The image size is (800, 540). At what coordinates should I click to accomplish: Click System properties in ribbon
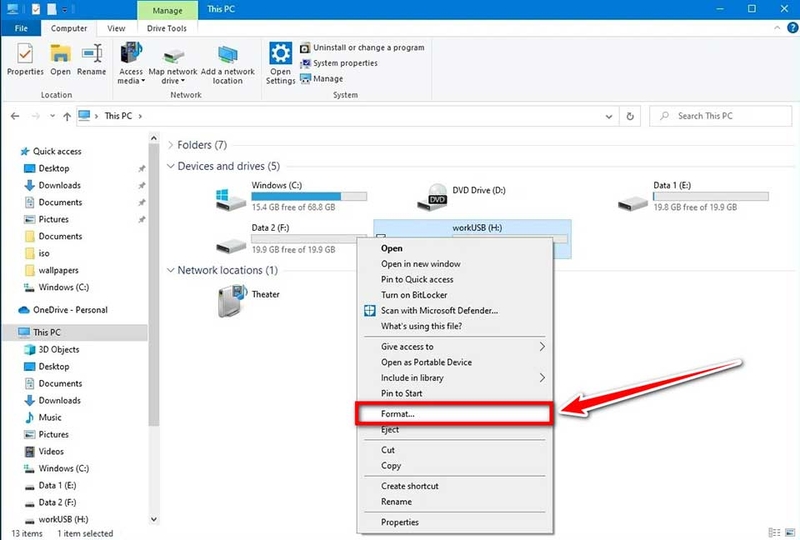(x=339, y=63)
